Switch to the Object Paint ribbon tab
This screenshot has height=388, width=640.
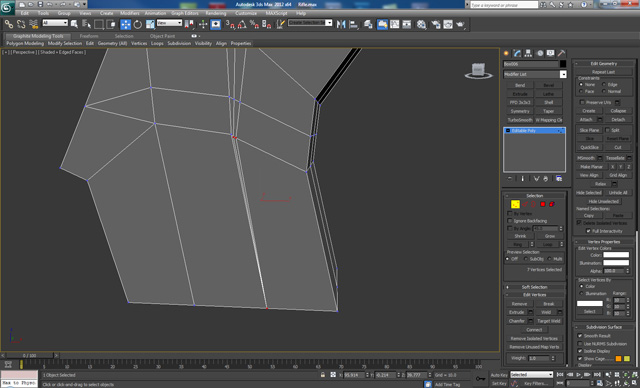(162, 36)
